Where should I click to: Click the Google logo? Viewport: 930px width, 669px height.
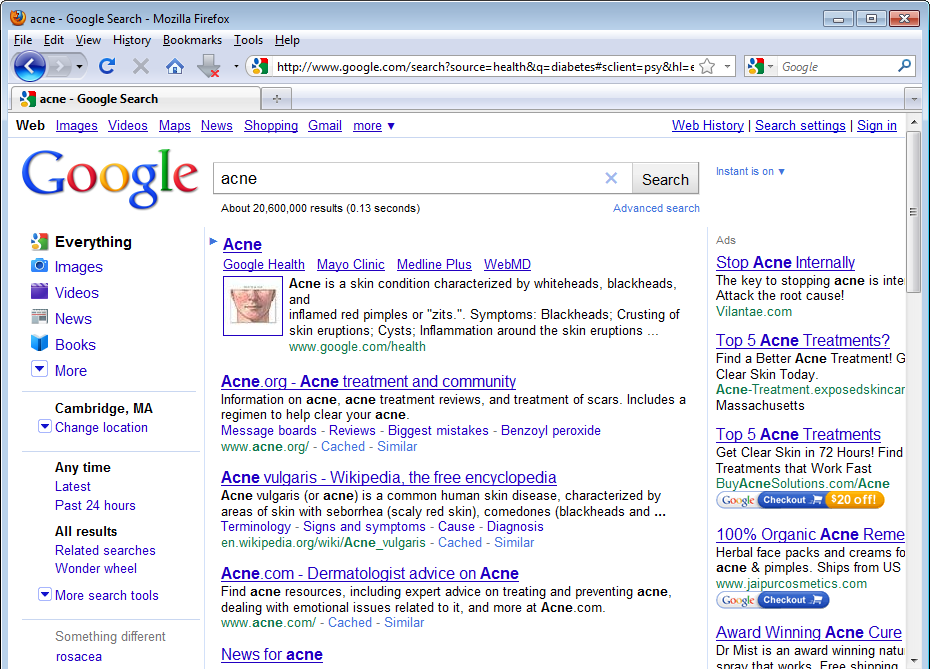[x=110, y=178]
